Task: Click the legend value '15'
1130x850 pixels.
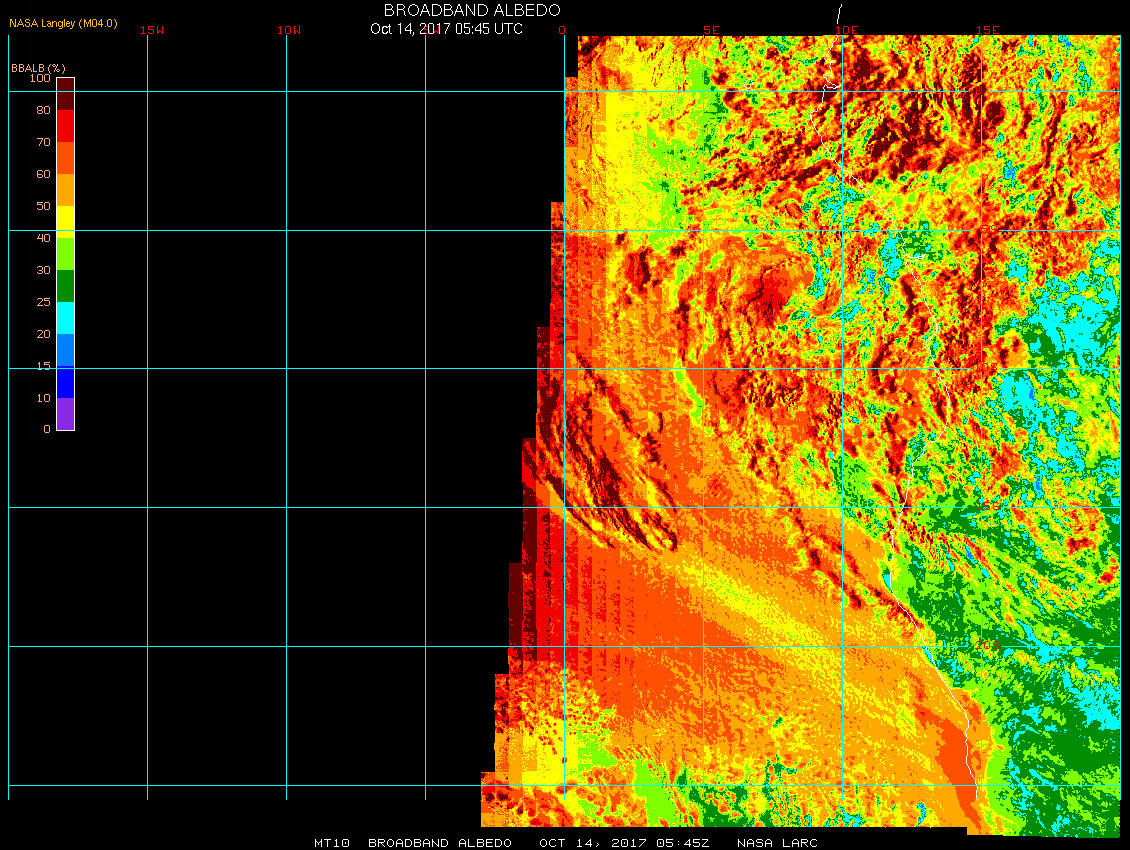Action: (44, 366)
